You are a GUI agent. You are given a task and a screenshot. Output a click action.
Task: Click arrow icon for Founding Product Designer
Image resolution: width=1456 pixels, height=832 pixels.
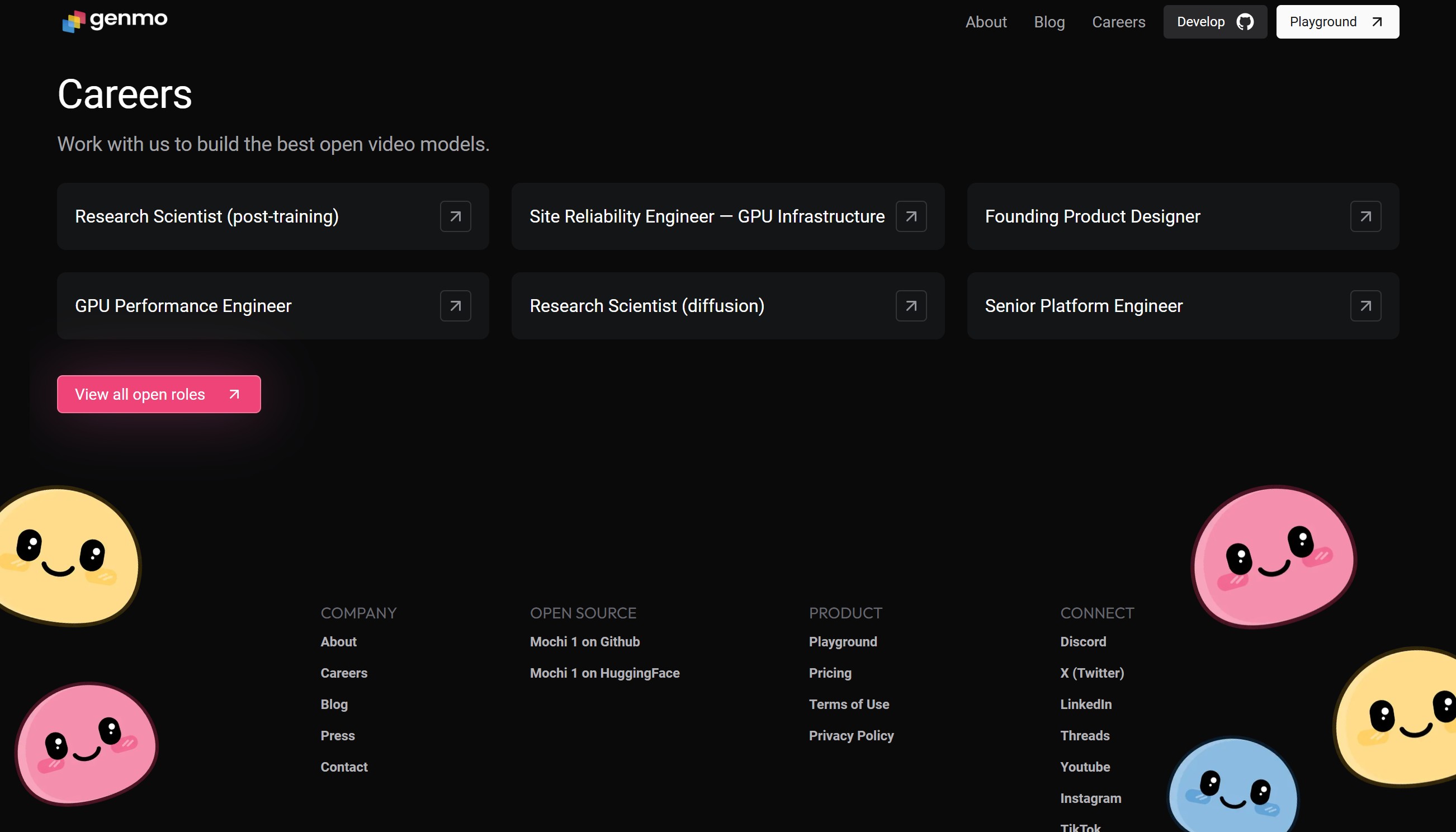click(x=1366, y=216)
